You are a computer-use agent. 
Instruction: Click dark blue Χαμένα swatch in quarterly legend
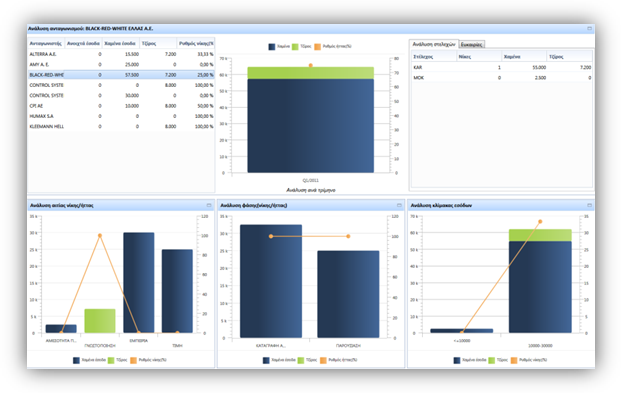click(272, 47)
